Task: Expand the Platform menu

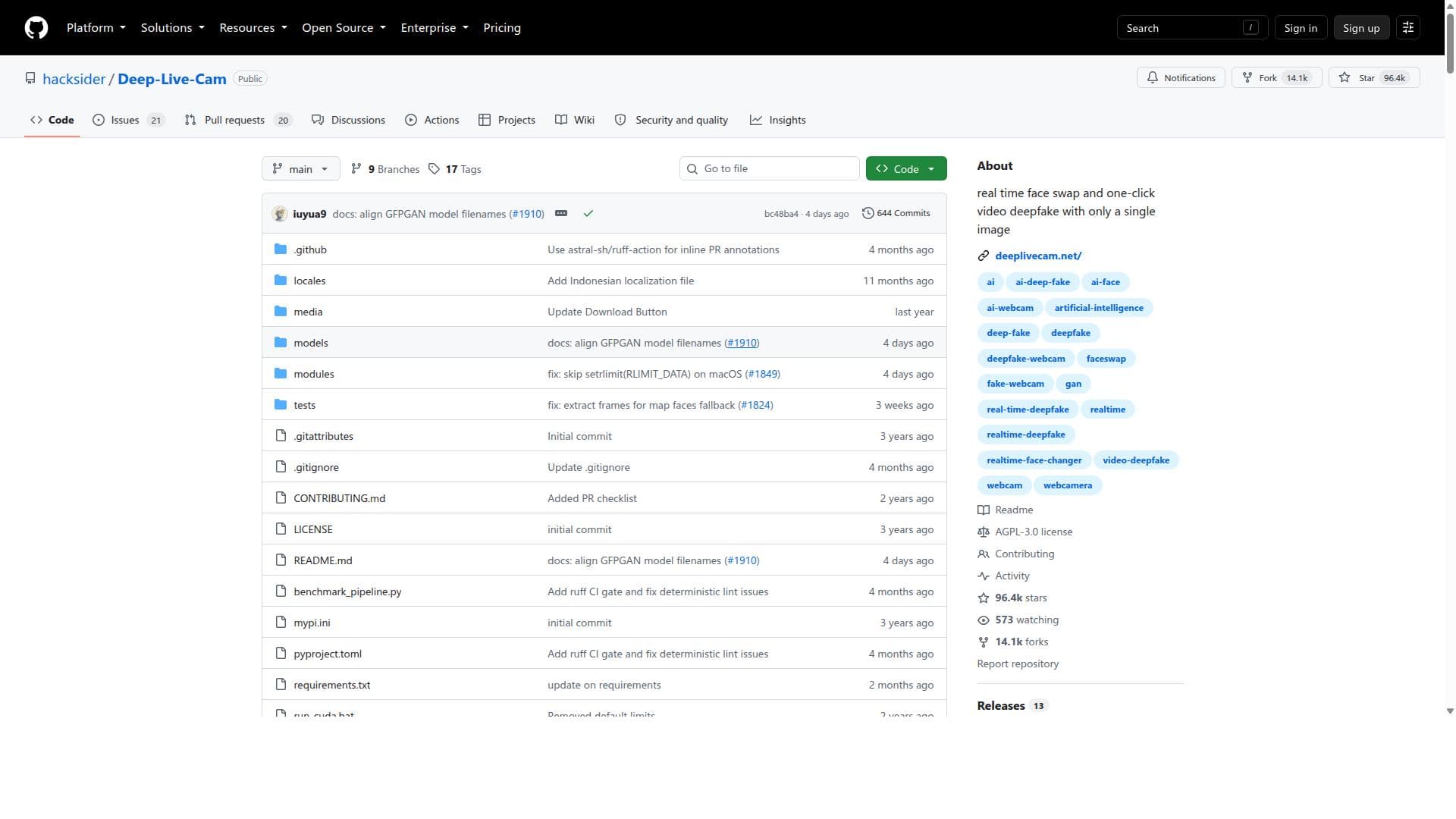Action: (96, 28)
